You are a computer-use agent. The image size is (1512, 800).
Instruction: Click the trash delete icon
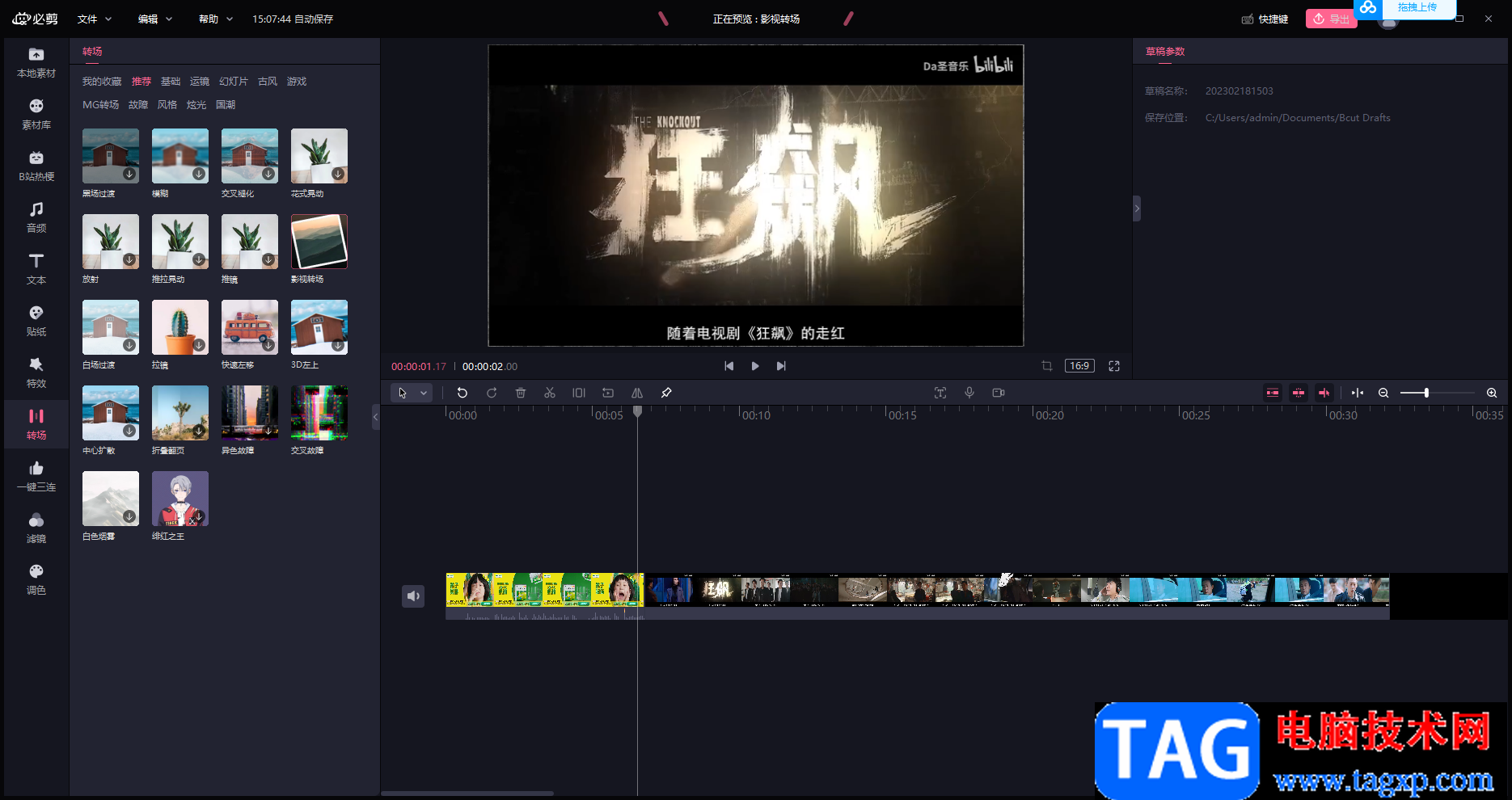coord(521,393)
